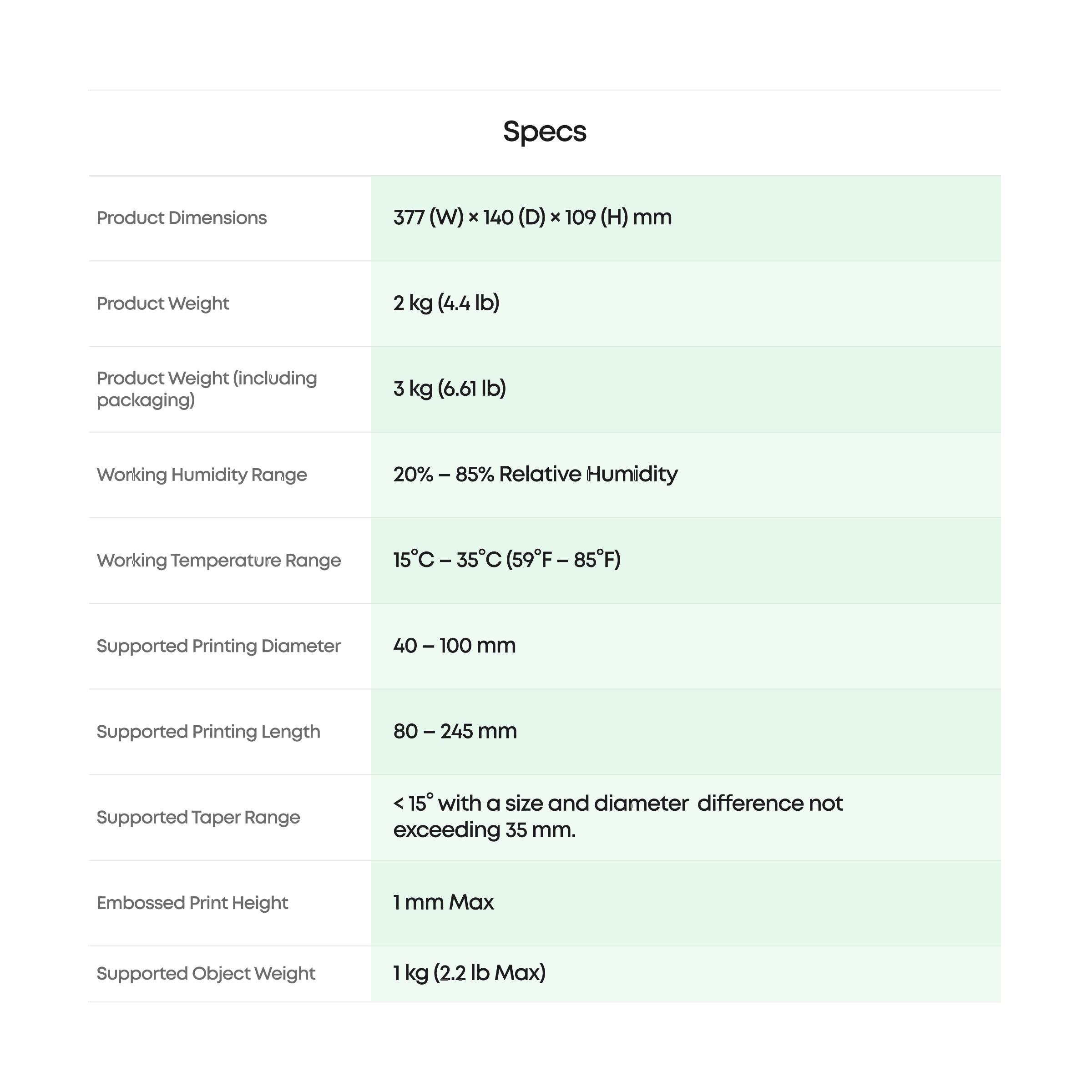Select the 2 kg (4.4 lb) value

(x=446, y=303)
